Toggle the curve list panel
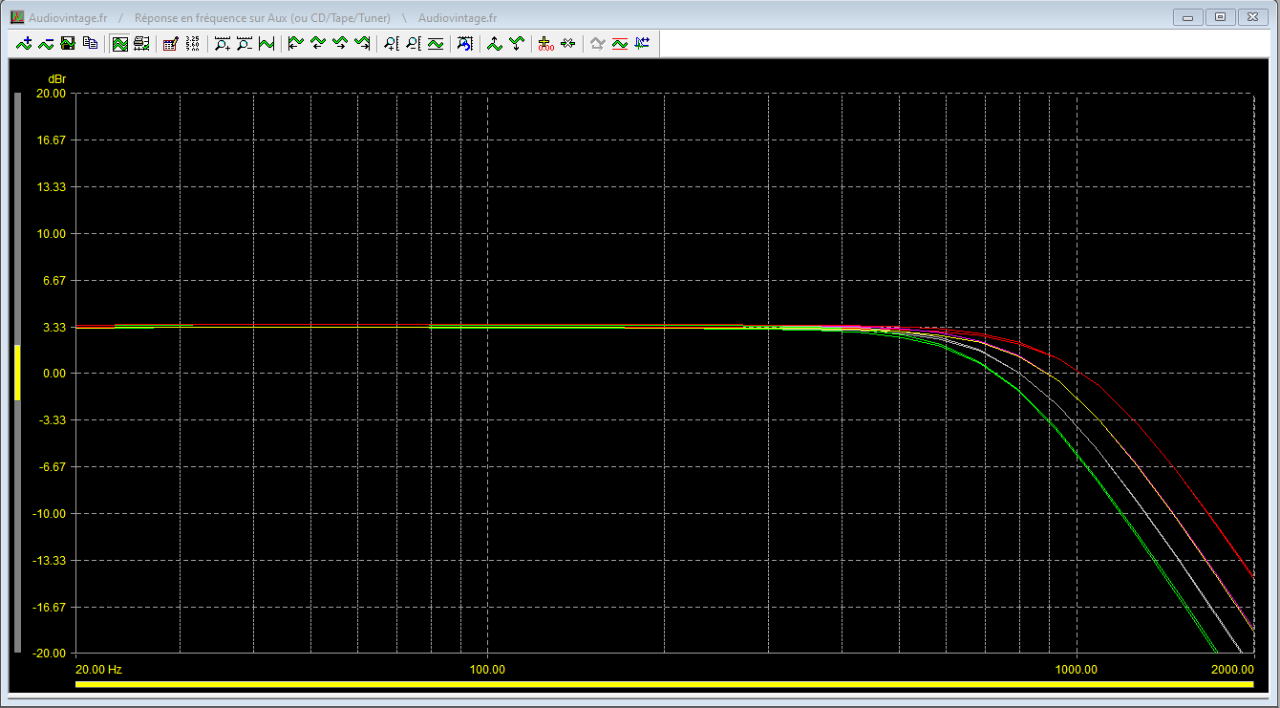The image size is (1280, 708). pos(140,43)
